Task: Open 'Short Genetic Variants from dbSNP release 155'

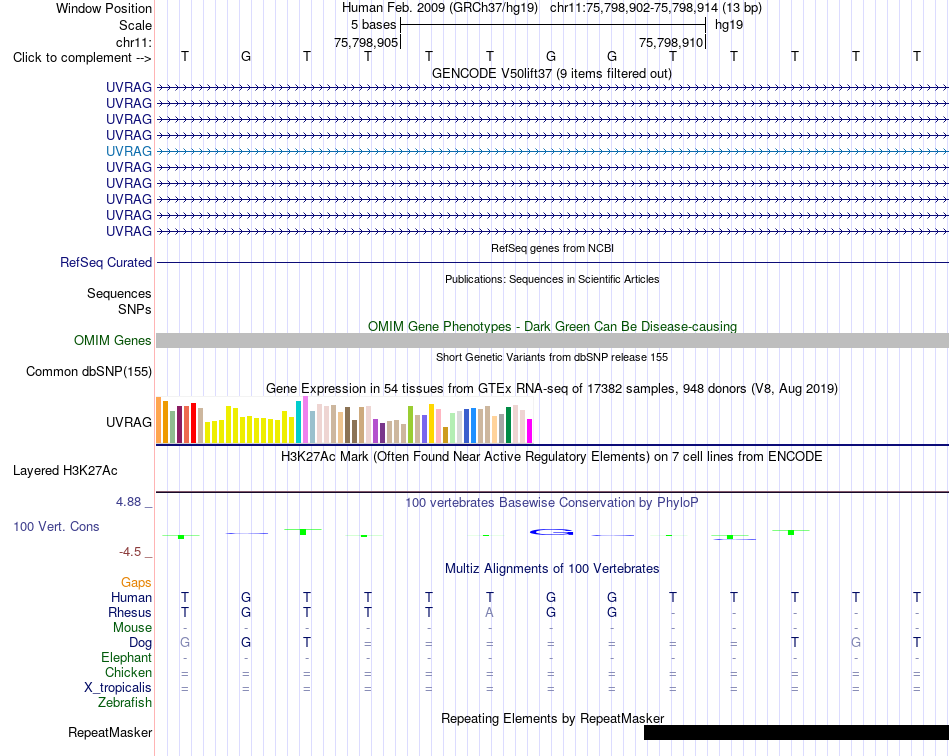Action: [x=552, y=357]
